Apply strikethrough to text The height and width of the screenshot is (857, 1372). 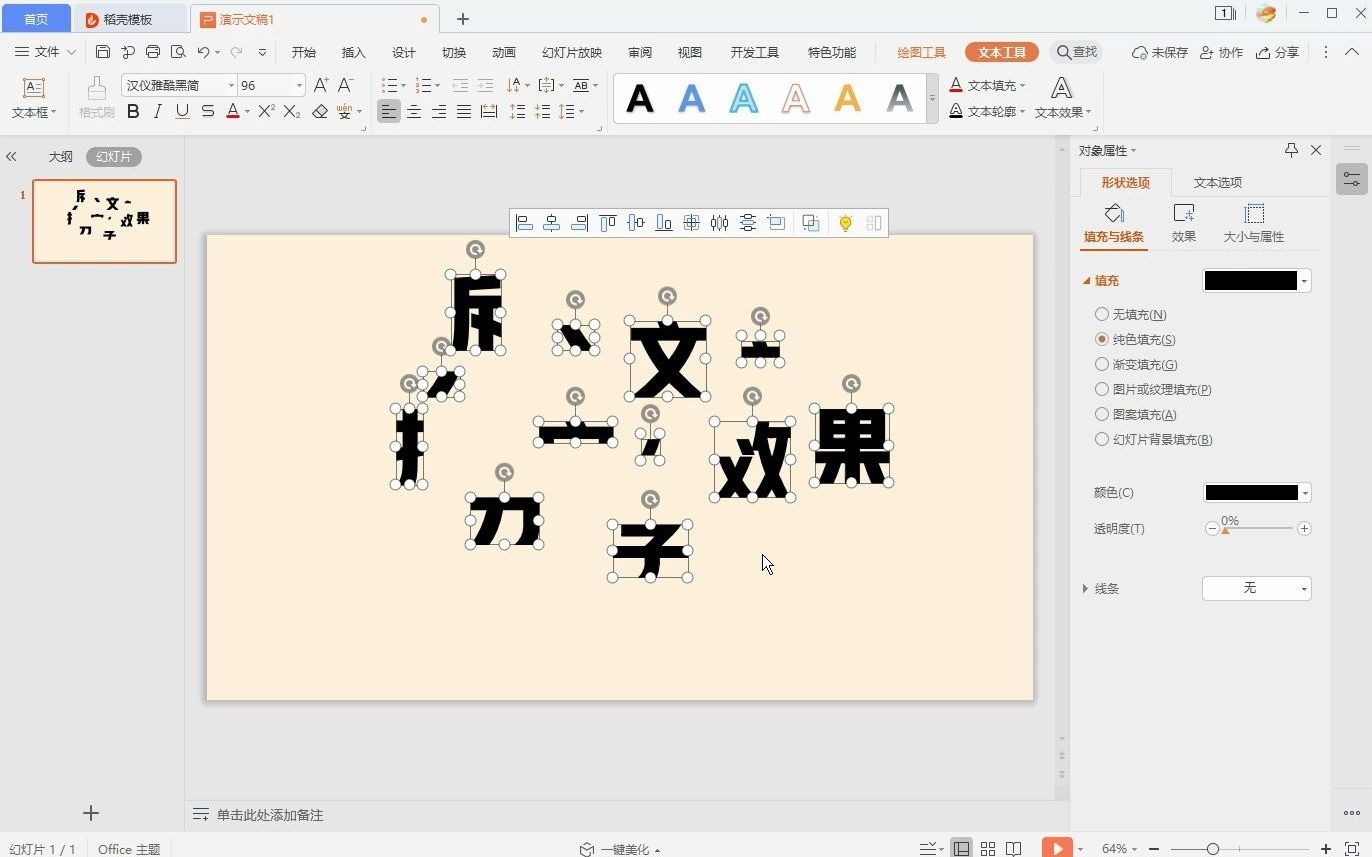pyautogui.click(x=208, y=112)
